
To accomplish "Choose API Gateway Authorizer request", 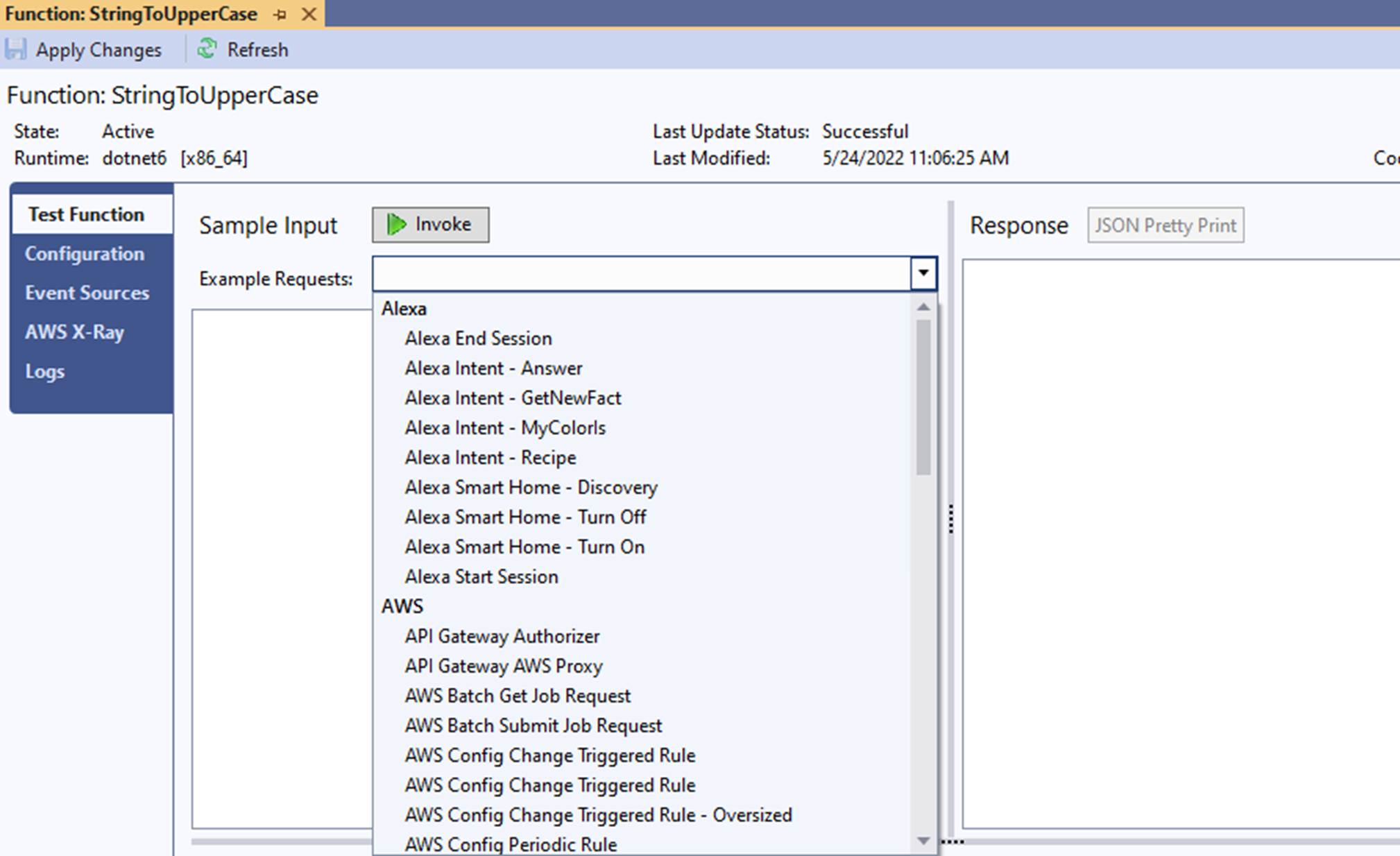I will (502, 636).
